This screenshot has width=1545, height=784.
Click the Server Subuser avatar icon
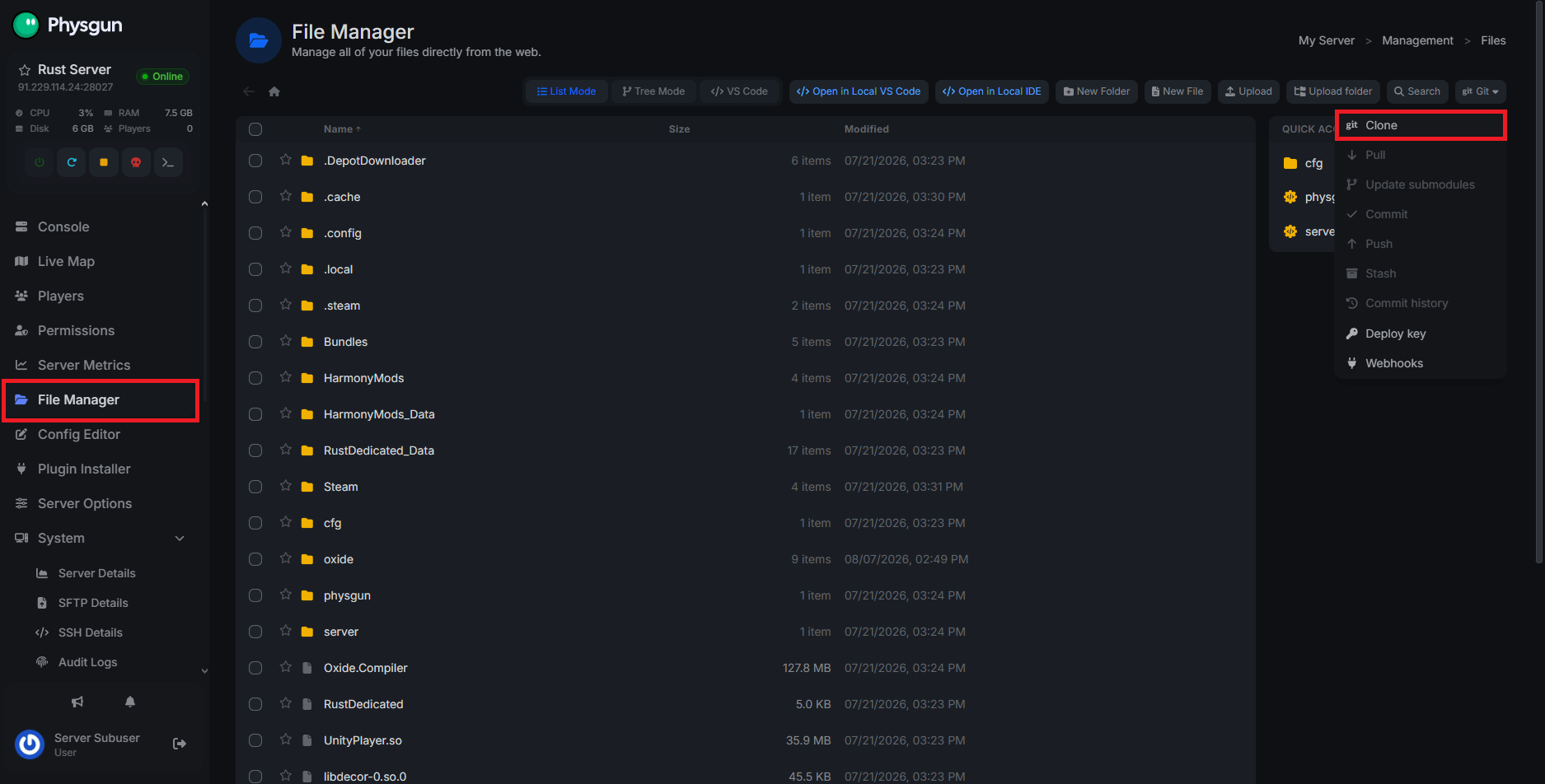(30, 744)
